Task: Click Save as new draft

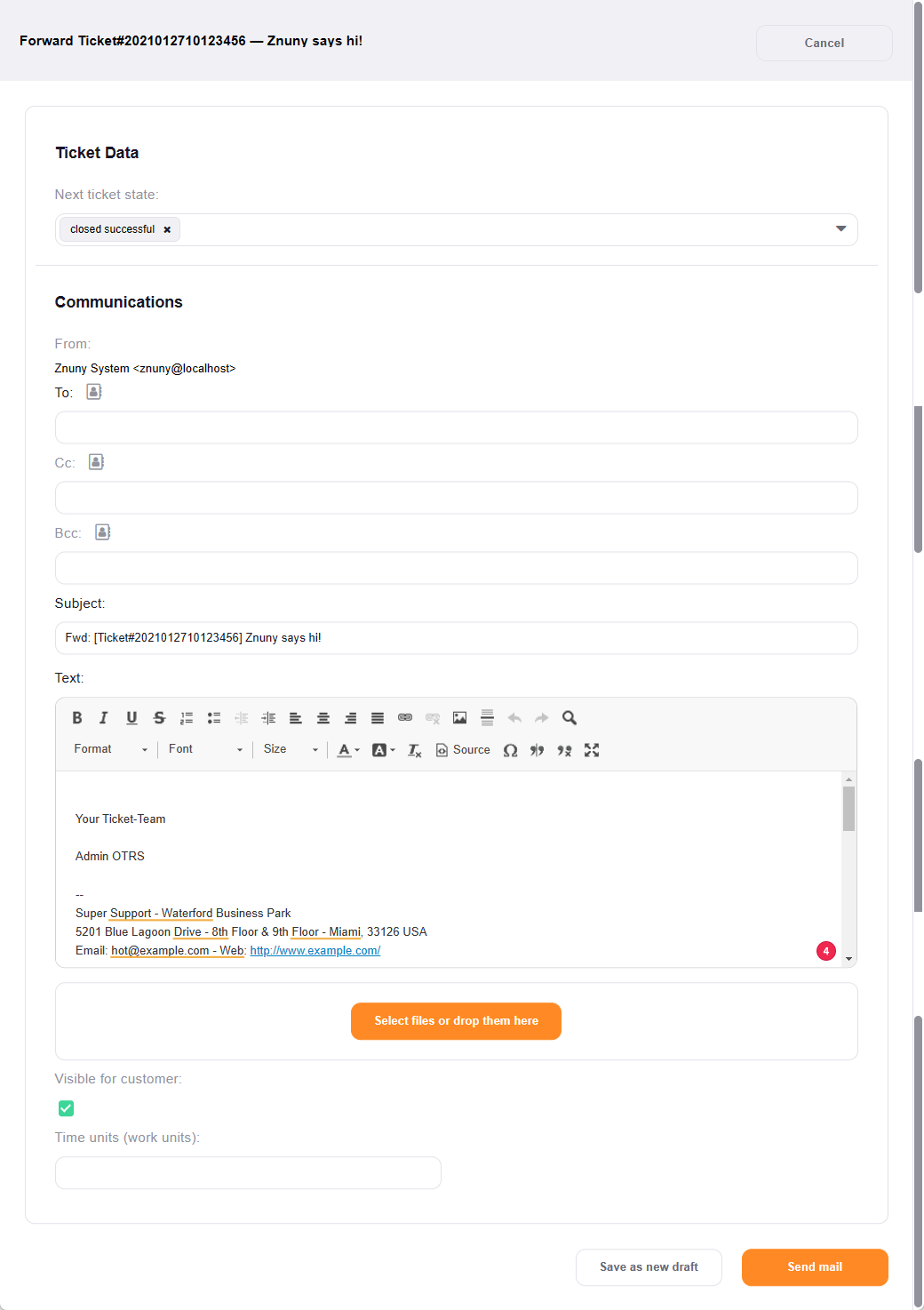Action: tap(649, 1267)
